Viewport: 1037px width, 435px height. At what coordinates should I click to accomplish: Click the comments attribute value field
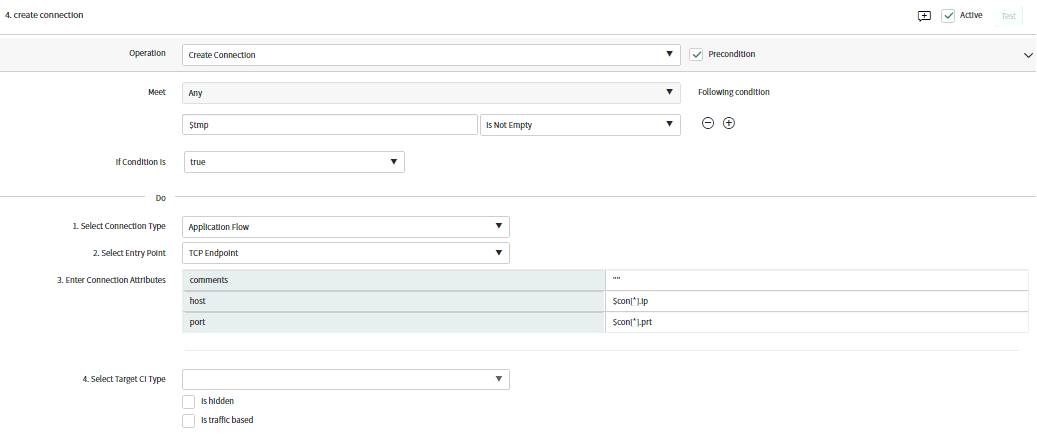(817, 280)
